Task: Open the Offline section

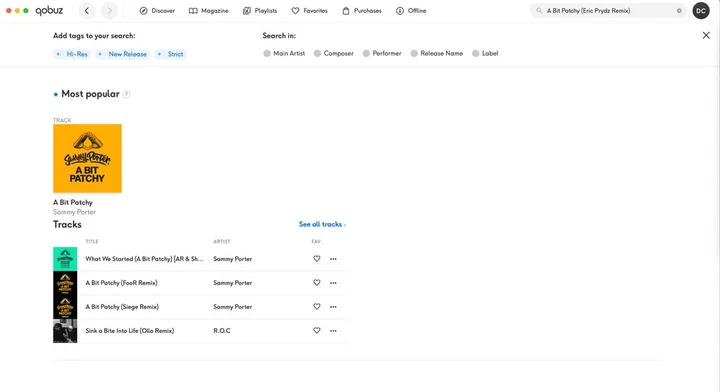Action: click(x=411, y=11)
